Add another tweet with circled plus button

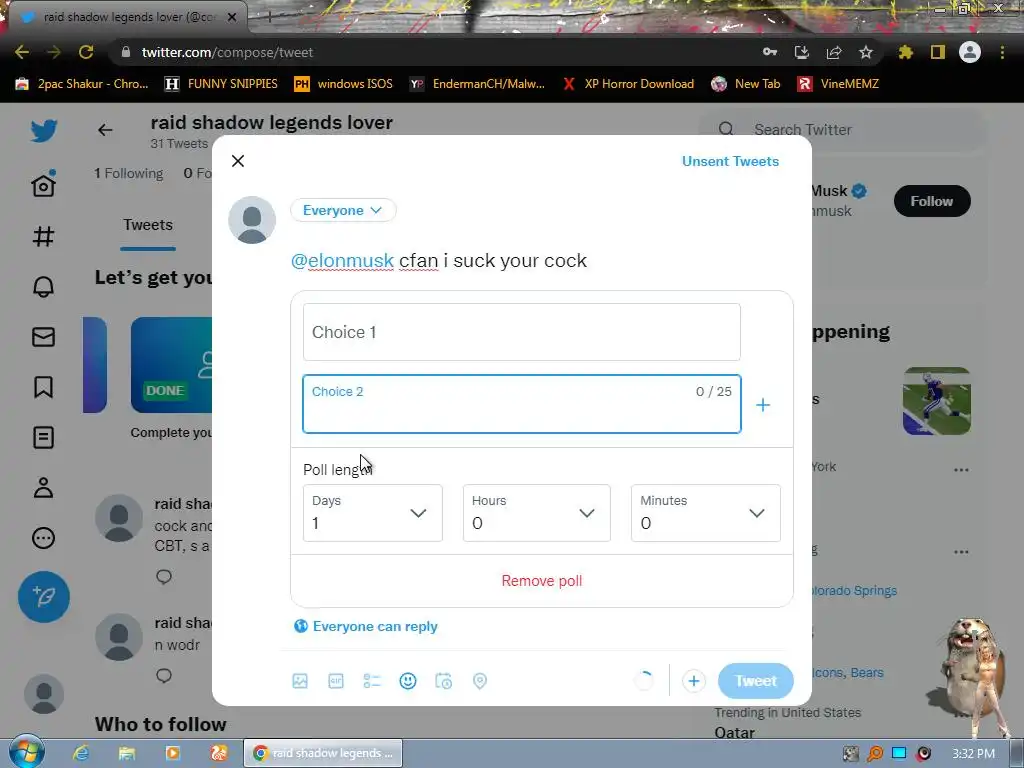694,681
